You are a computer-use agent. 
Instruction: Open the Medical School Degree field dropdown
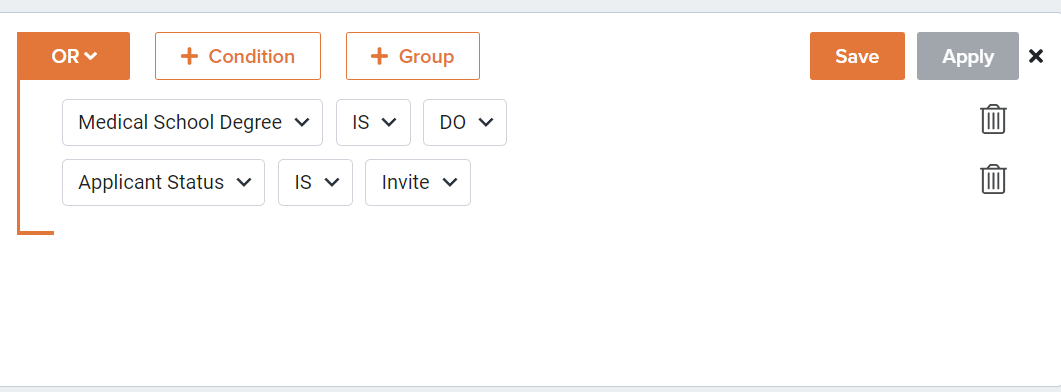point(192,123)
